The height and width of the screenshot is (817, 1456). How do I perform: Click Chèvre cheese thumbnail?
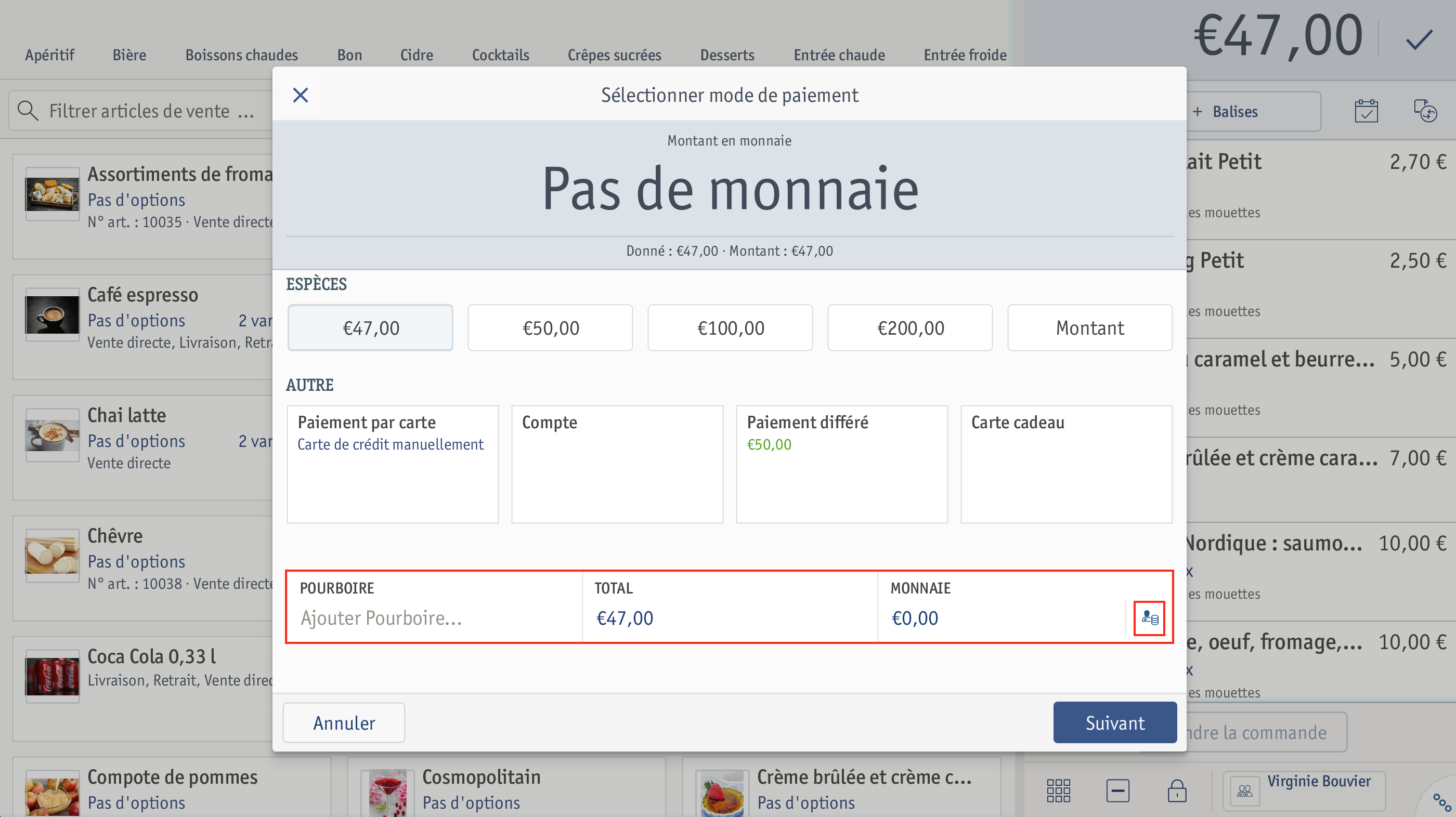pyautogui.click(x=52, y=555)
